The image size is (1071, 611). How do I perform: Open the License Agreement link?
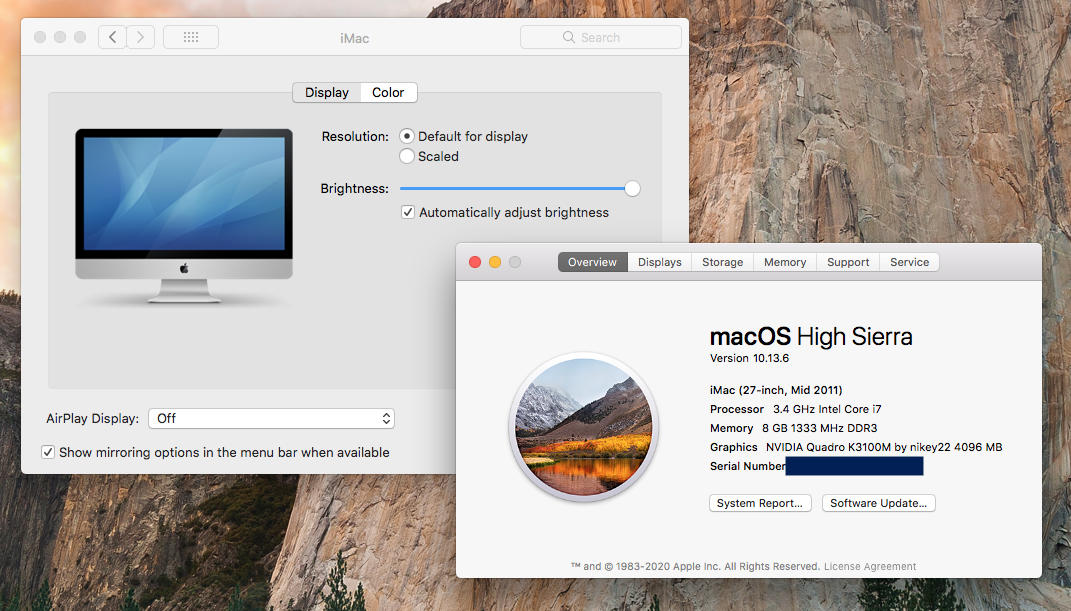tap(870, 567)
